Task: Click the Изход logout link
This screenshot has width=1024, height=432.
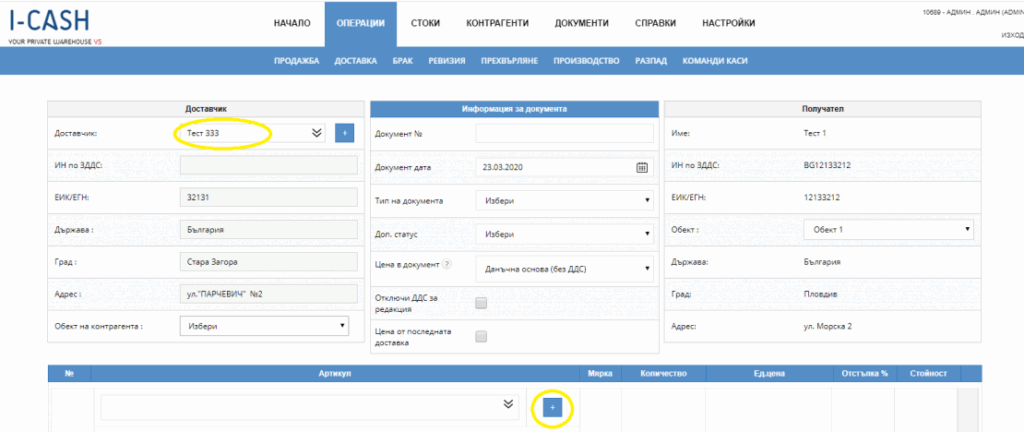Action: 1011,35
